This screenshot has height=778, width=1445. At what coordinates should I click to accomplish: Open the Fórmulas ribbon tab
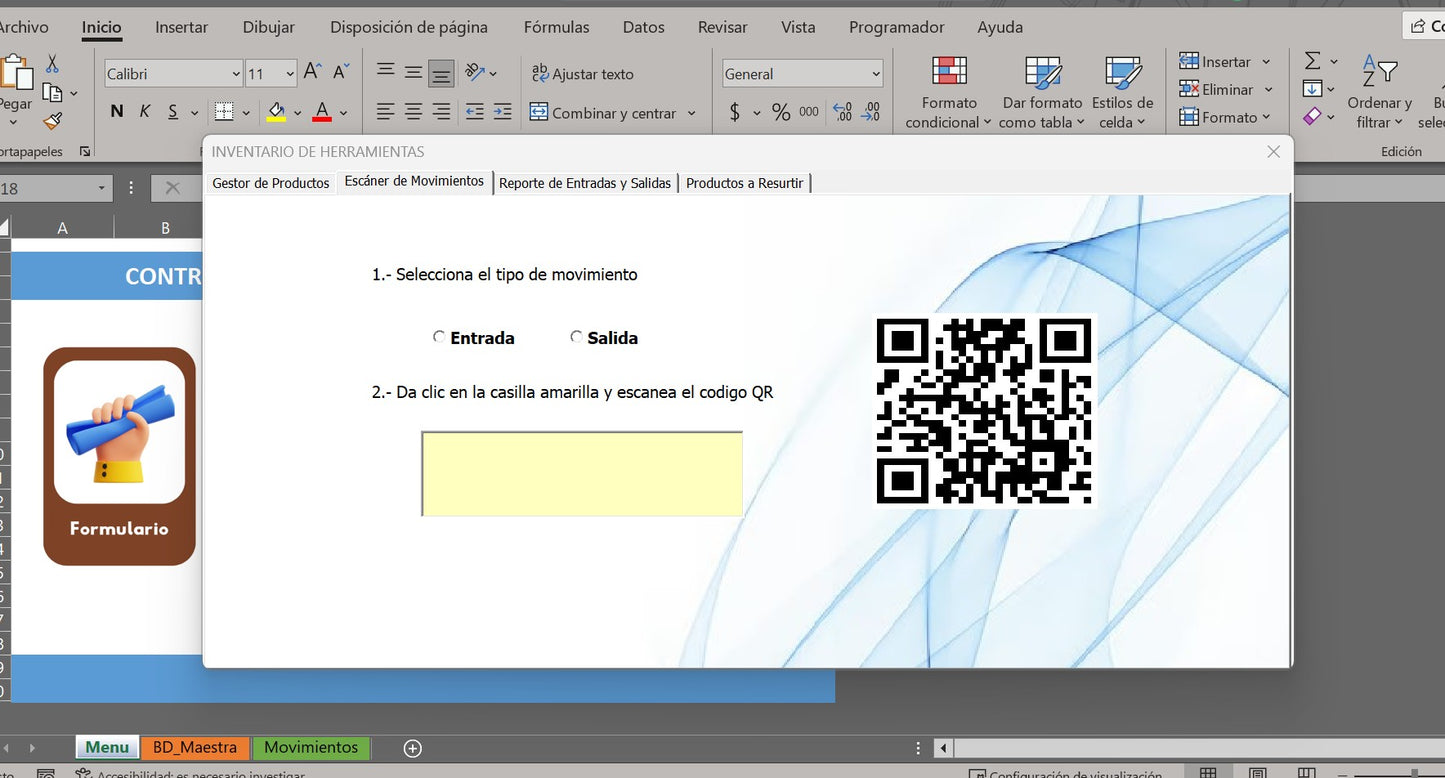pyautogui.click(x=556, y=27)
